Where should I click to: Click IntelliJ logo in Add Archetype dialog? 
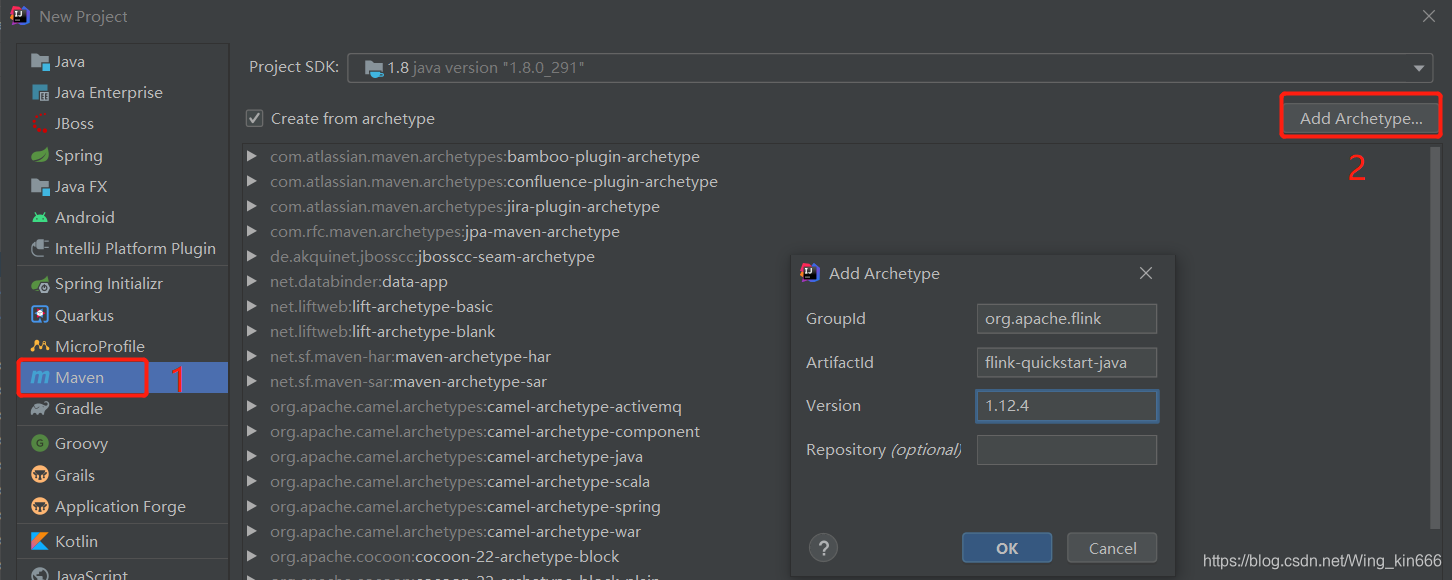810,273
